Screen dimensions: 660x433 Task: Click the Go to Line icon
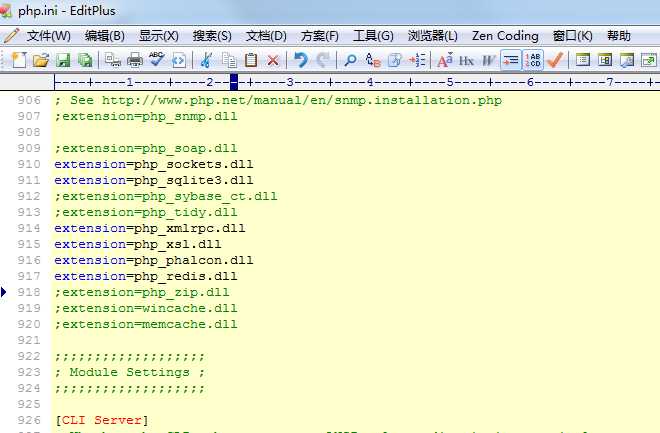point(417,60)
